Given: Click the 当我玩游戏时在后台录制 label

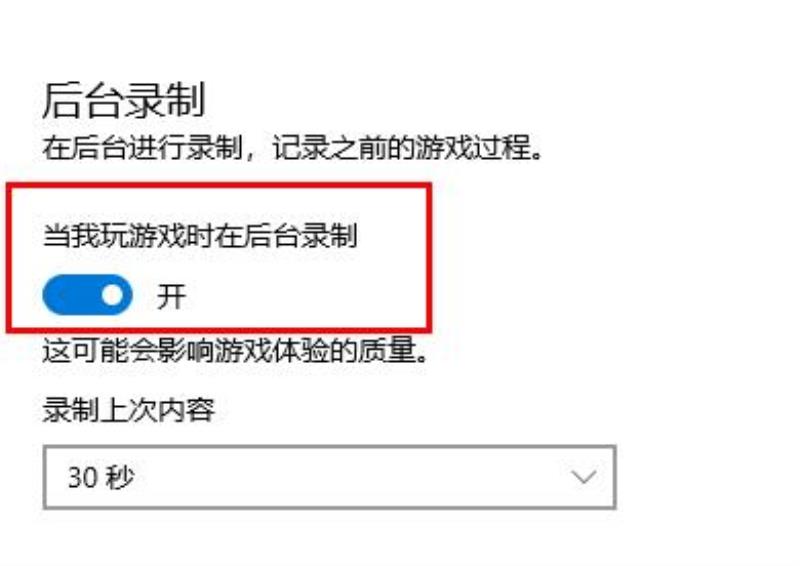Looking at the screenshot, I should tap(200, 235).
